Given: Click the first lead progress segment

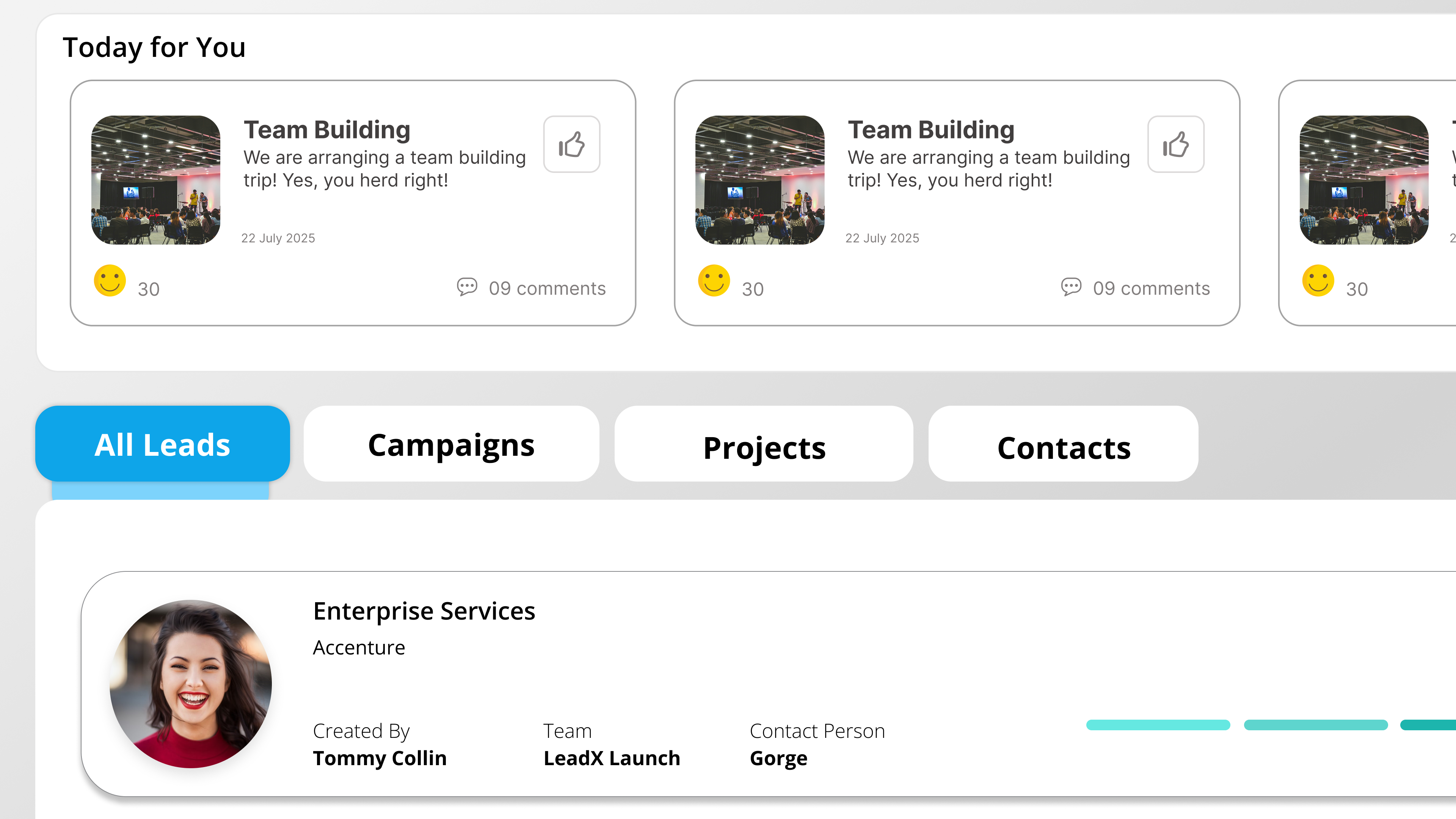Looking at the screenshot, I should coord(1158,725).
